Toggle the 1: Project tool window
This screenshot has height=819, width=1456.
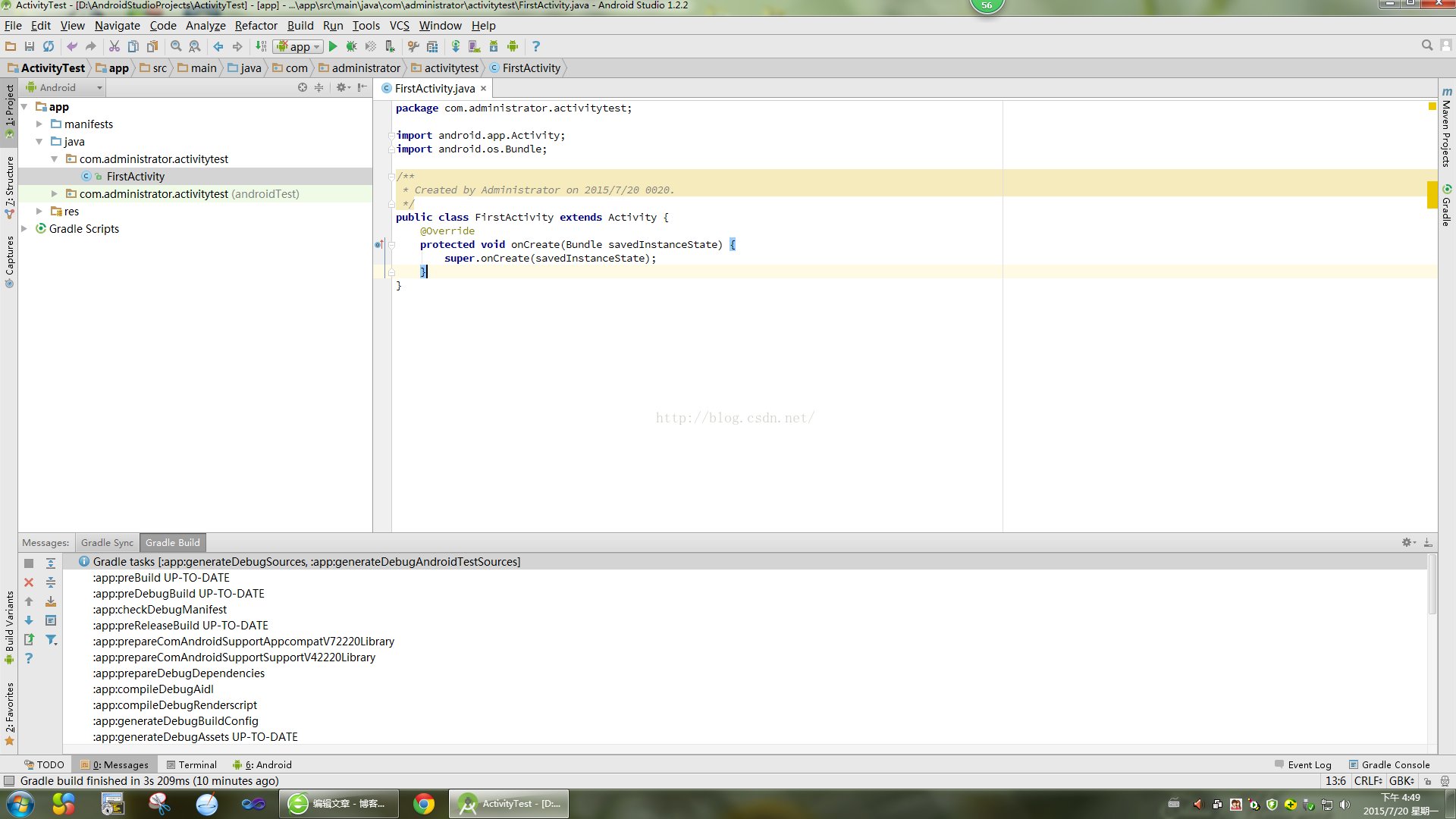9,111
